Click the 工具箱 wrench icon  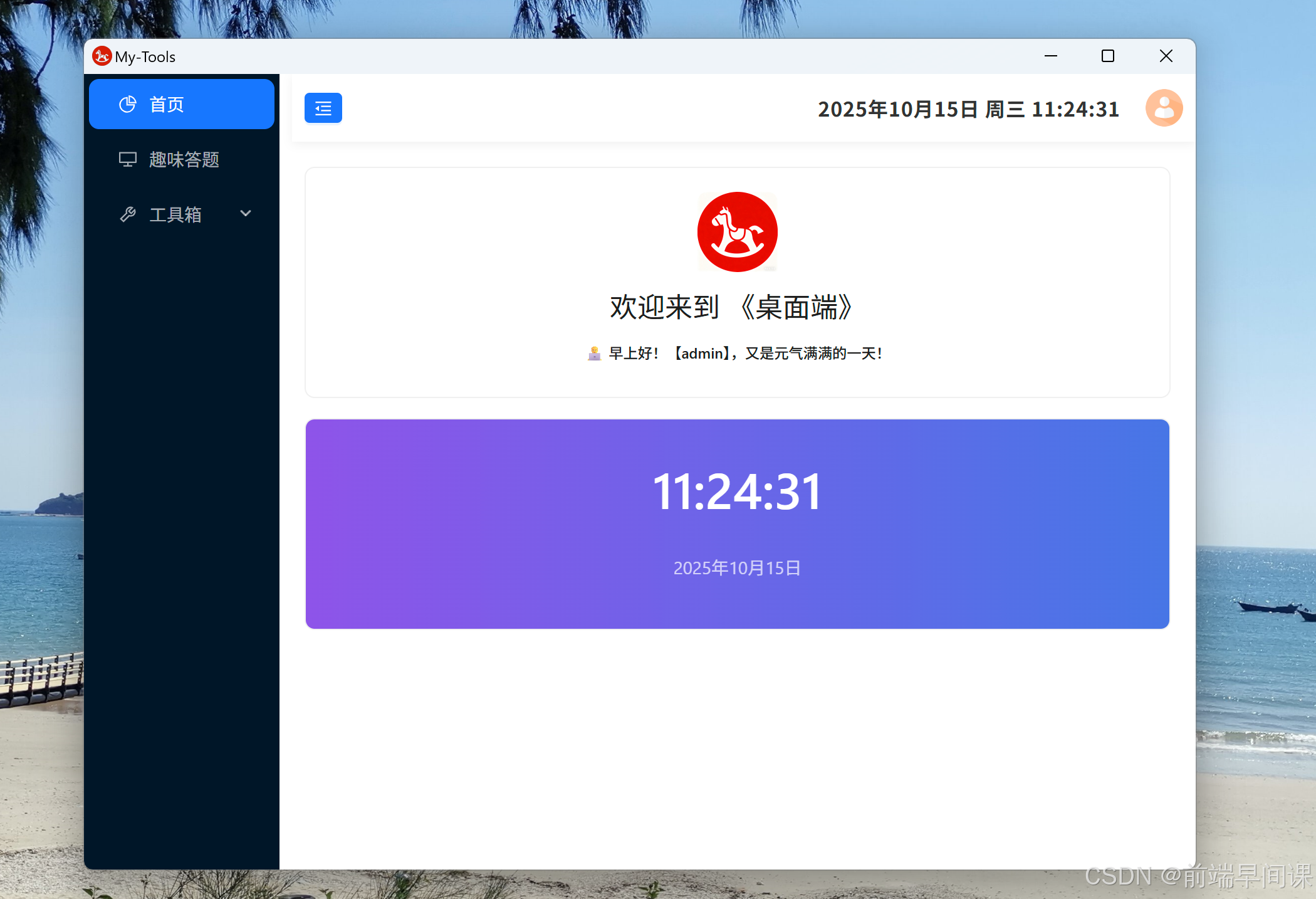[128, 214]
